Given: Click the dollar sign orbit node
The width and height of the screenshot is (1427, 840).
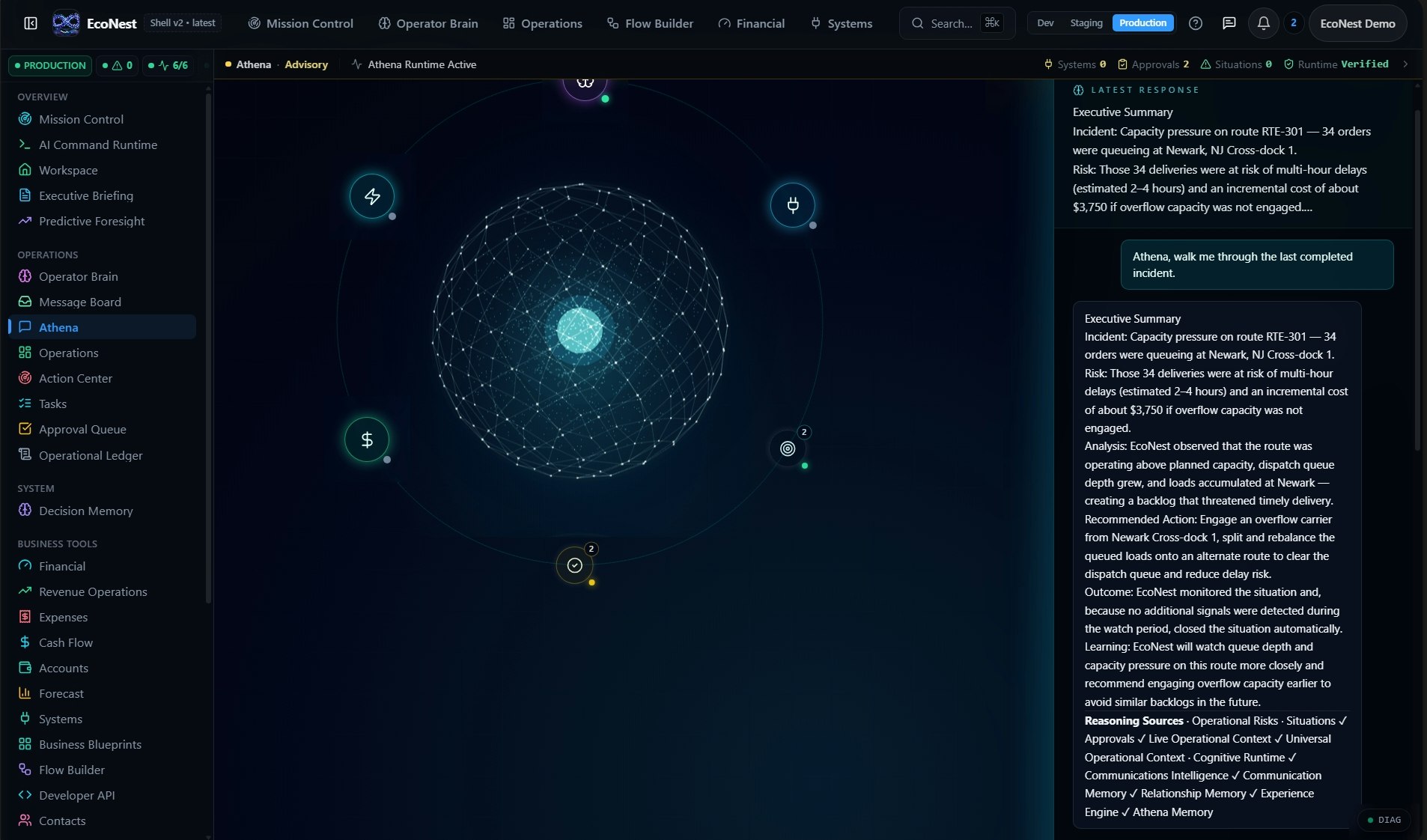Looking at the screenshot, I should pyautogui.click(x=367, y=439).
